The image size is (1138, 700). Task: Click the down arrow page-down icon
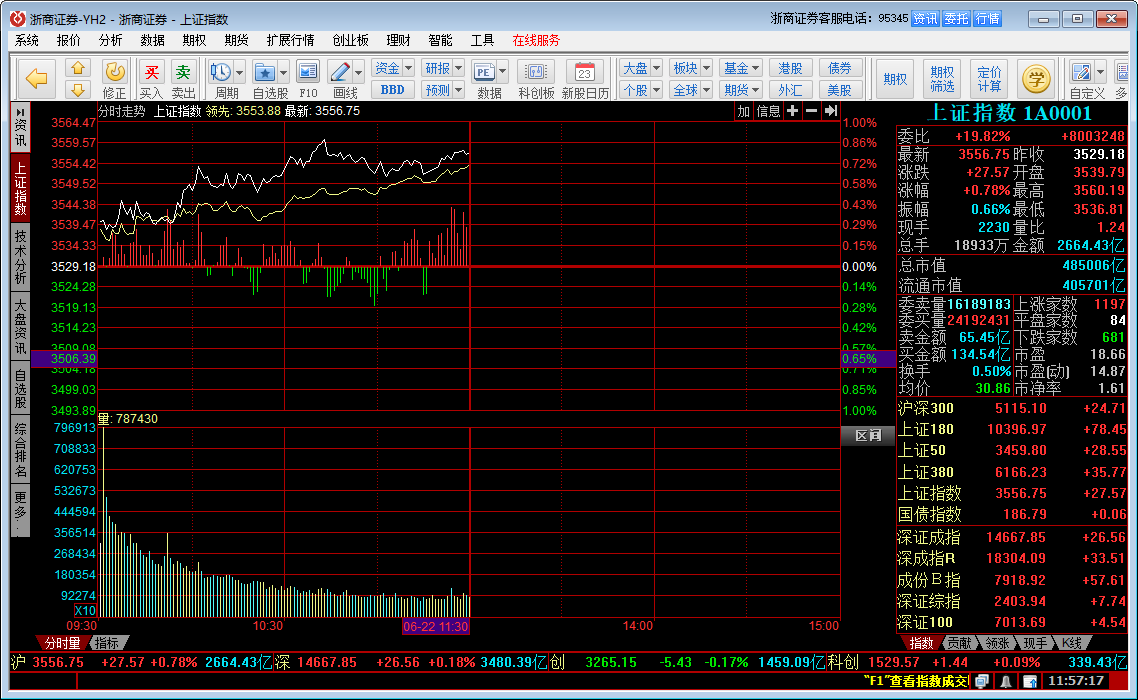point(78,90)
